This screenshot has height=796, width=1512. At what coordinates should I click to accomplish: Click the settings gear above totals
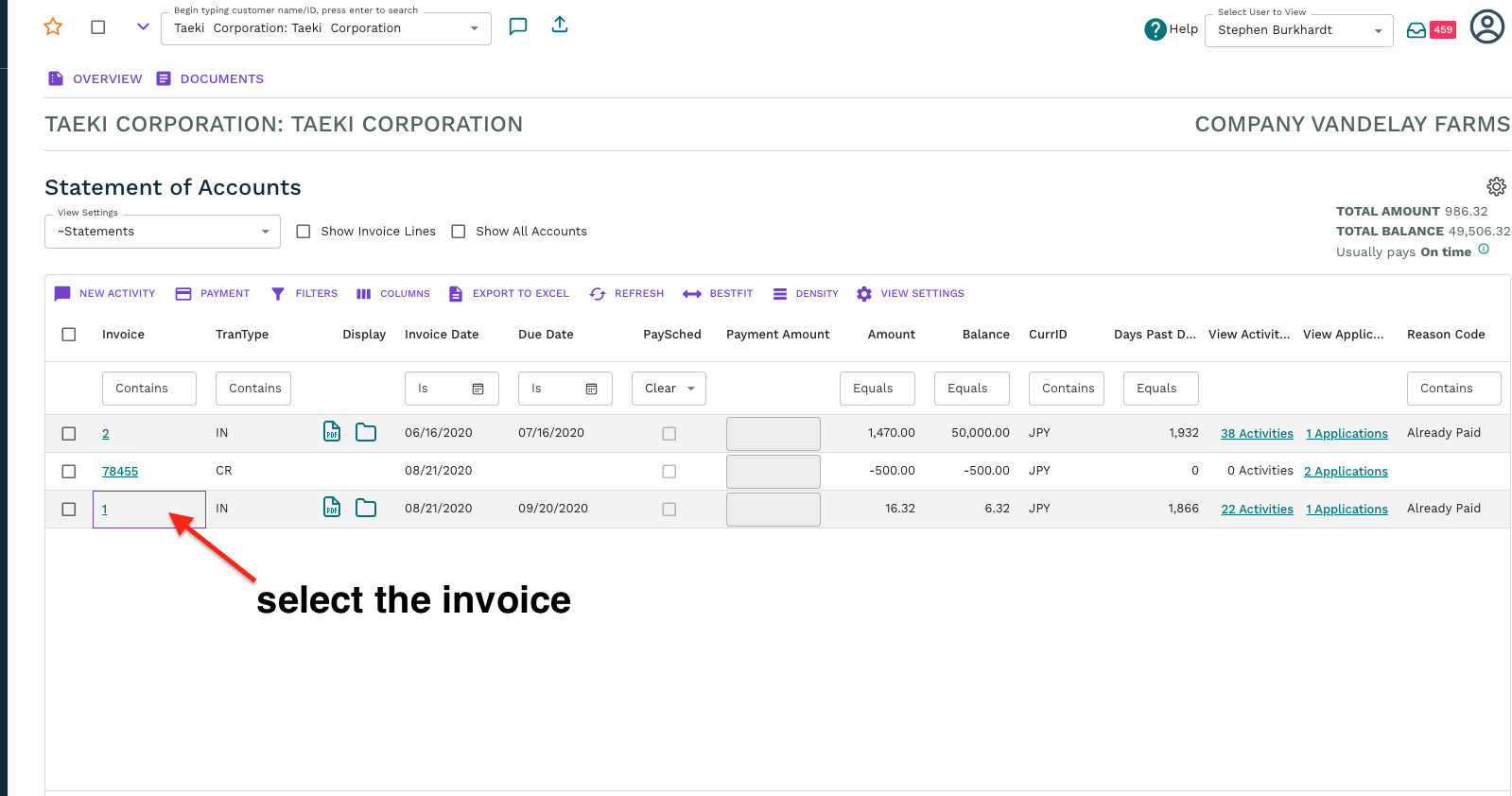pyautogui.click(x=1496, y=186)
